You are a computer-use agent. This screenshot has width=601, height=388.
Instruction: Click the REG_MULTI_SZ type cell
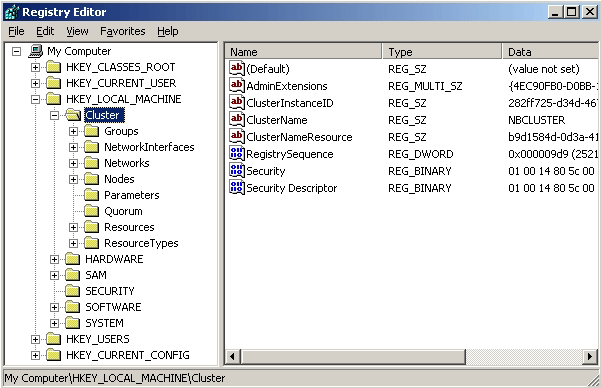(425, 86)
